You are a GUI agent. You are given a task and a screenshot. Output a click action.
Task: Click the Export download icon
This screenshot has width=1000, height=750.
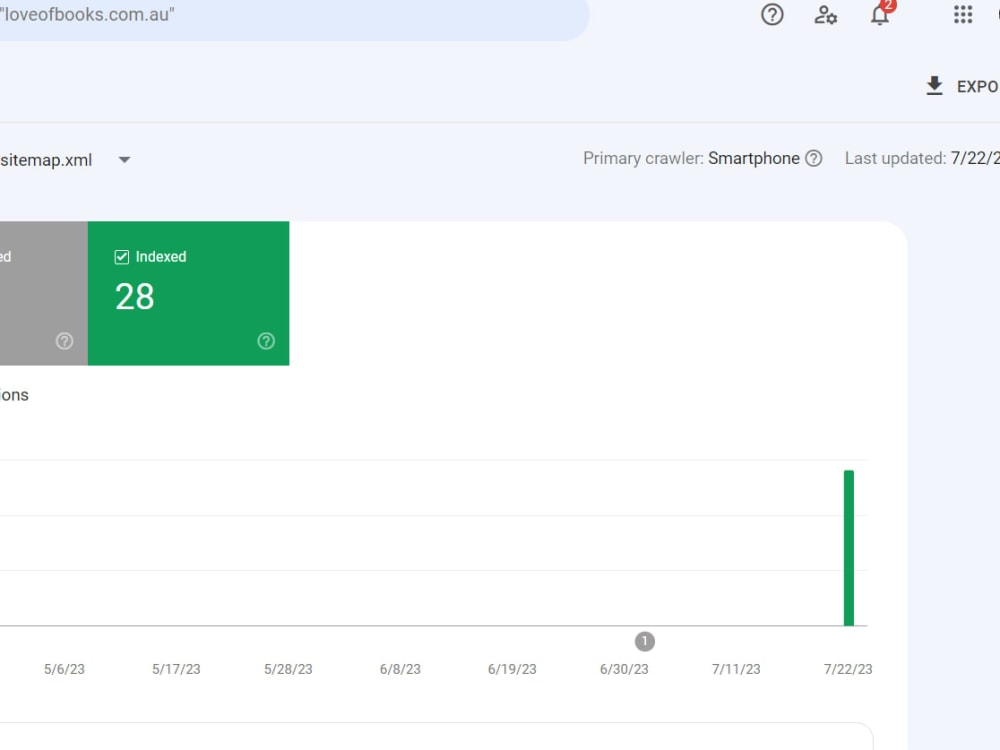[934, 85]
